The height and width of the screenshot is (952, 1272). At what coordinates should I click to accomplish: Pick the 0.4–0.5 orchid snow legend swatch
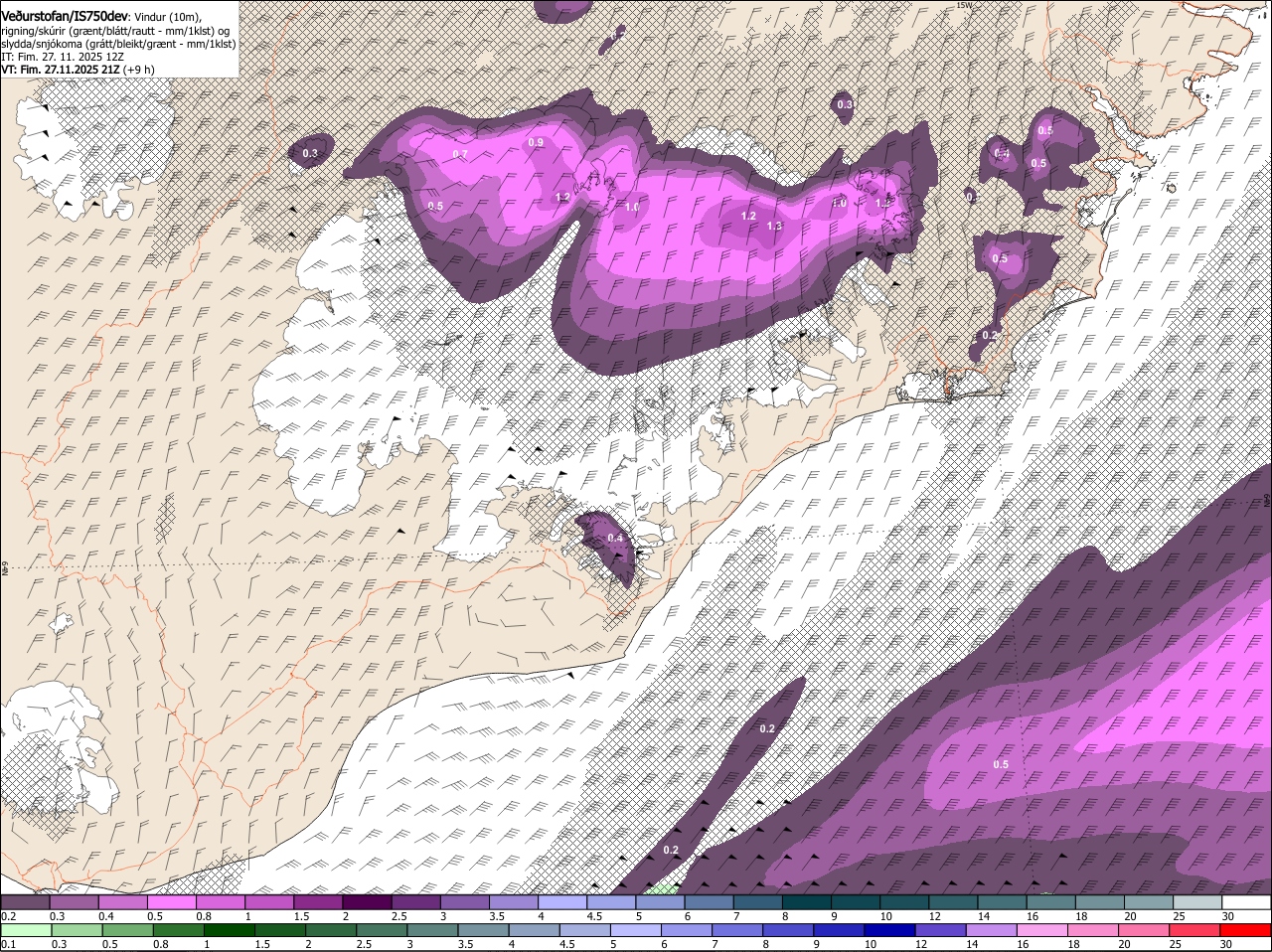pyautogui.click(x=122, y=902)
